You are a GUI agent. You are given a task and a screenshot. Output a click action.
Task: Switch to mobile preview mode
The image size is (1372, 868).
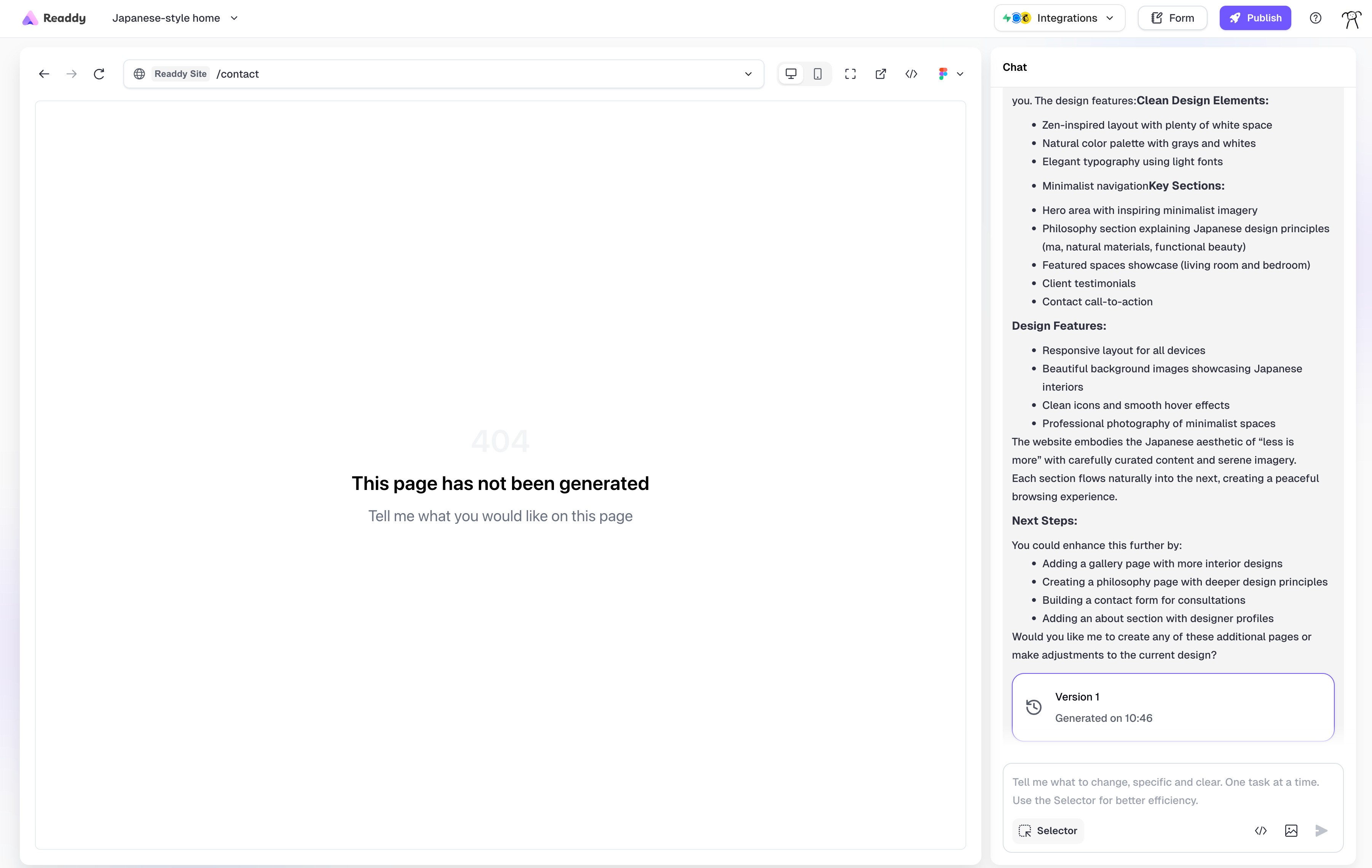818,73
